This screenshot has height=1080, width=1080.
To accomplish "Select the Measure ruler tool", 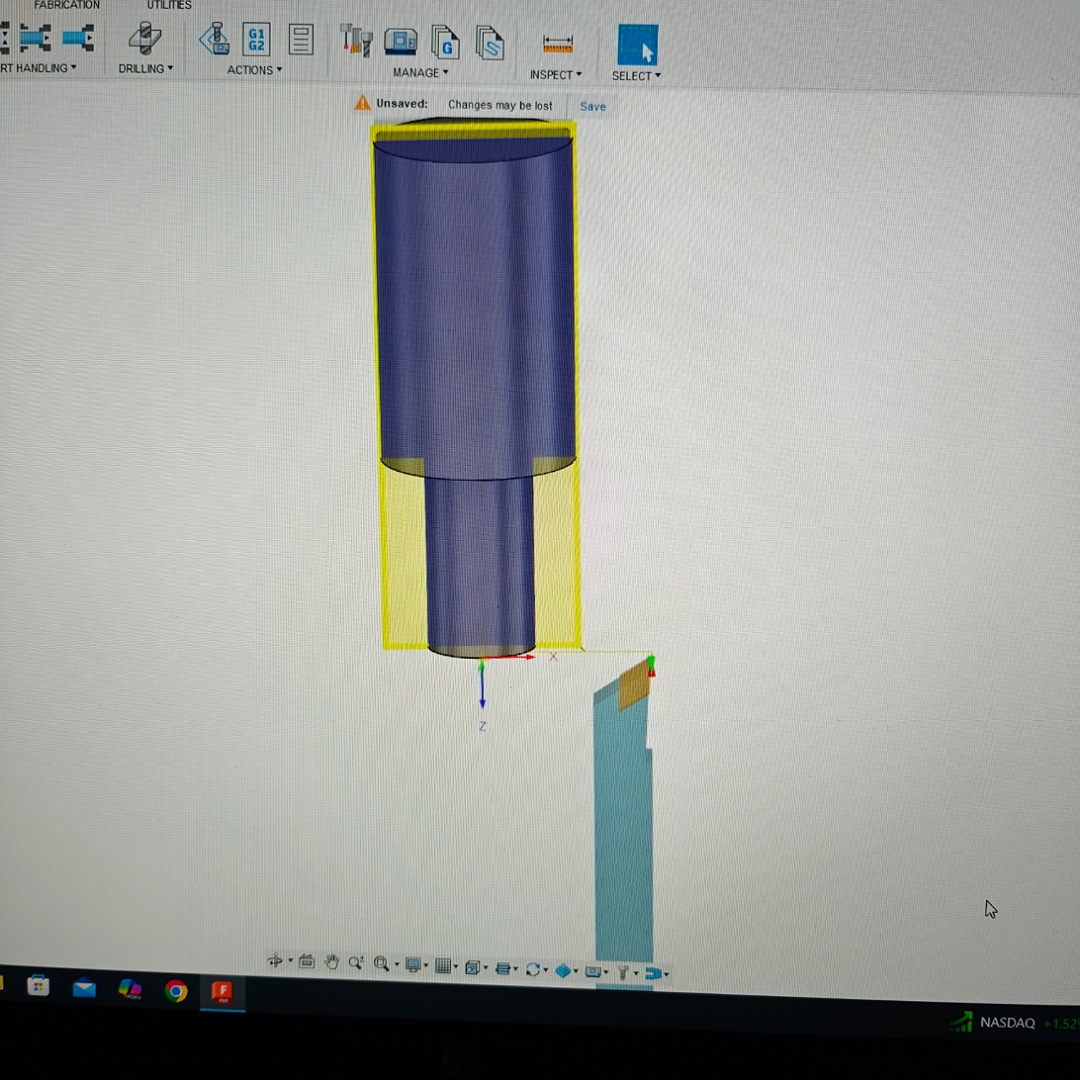I will (x=558, y=44).
